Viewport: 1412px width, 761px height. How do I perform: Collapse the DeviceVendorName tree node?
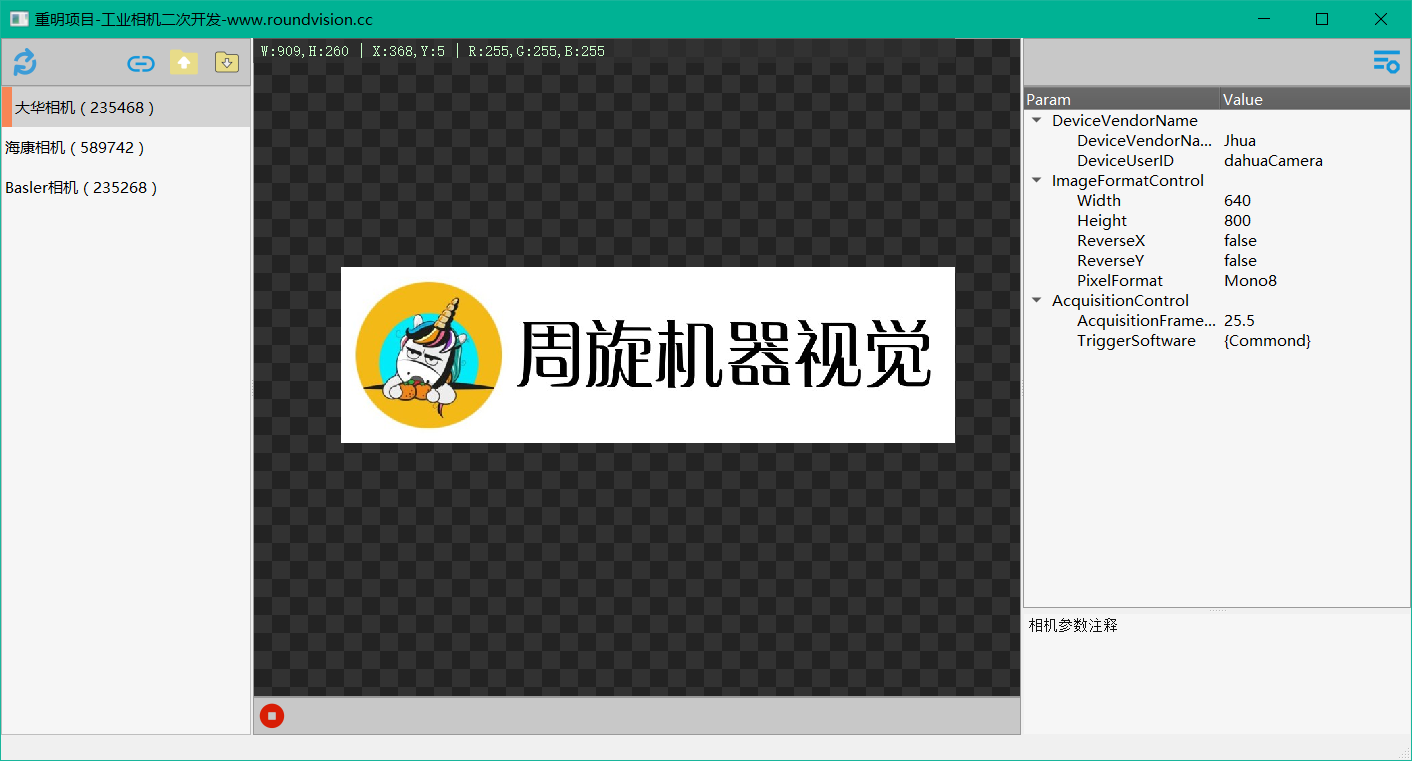tap(1036, 120)
